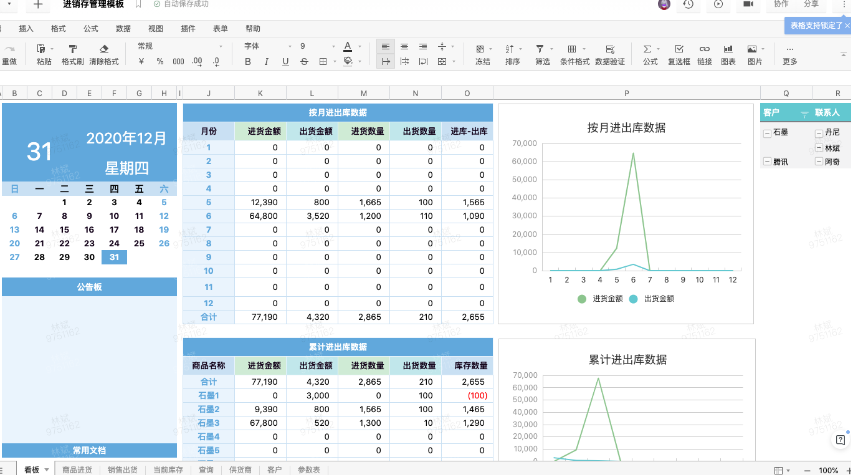
Task: Open the 格式 menu
Action: pyautogui.click(x=58, y=29)
